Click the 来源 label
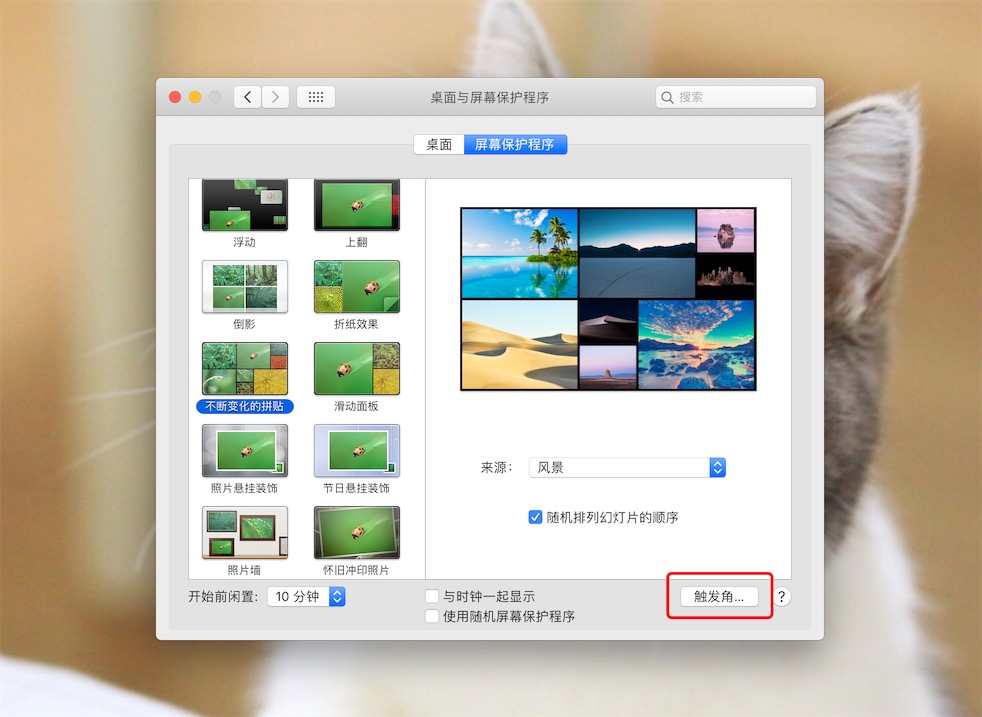Screen dimensions: 982x717 497,468
